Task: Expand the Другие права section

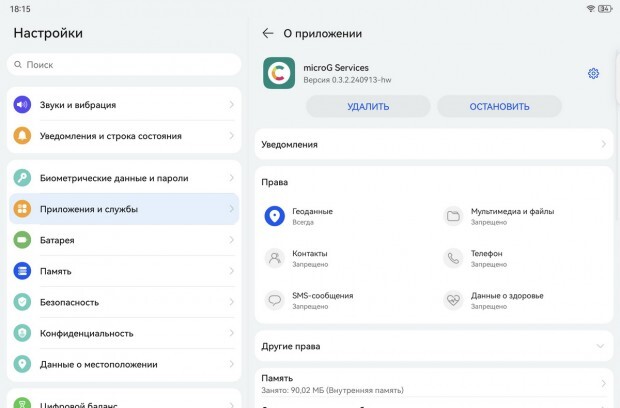Action: [x=434, y=346]
